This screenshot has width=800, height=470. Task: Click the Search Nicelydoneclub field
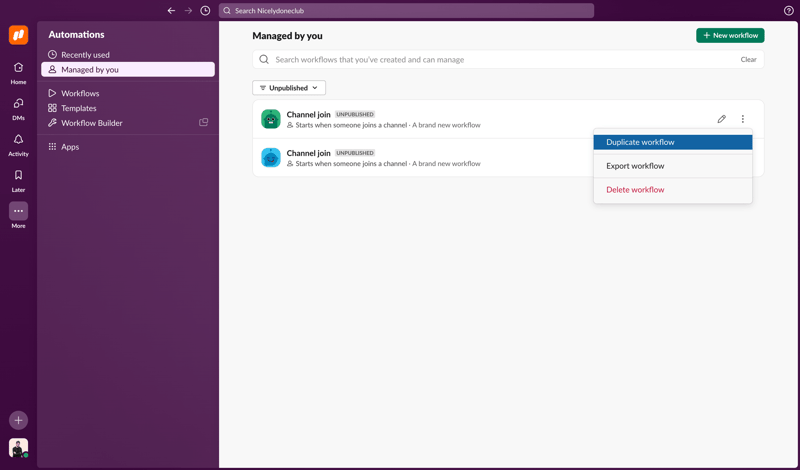coord(406,11)
